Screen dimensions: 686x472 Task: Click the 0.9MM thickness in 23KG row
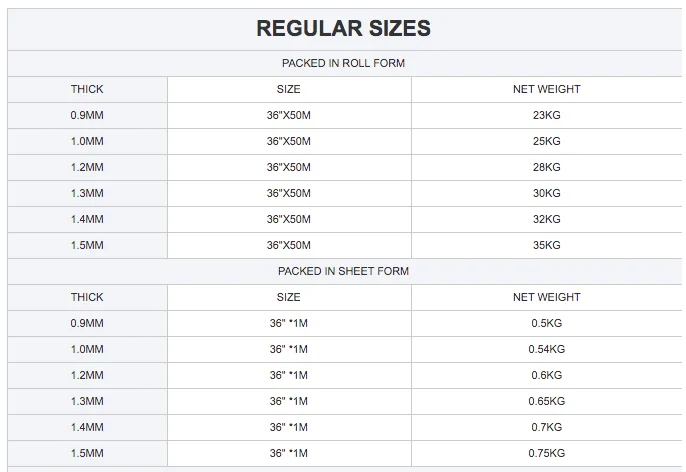(x=87, y=115)
